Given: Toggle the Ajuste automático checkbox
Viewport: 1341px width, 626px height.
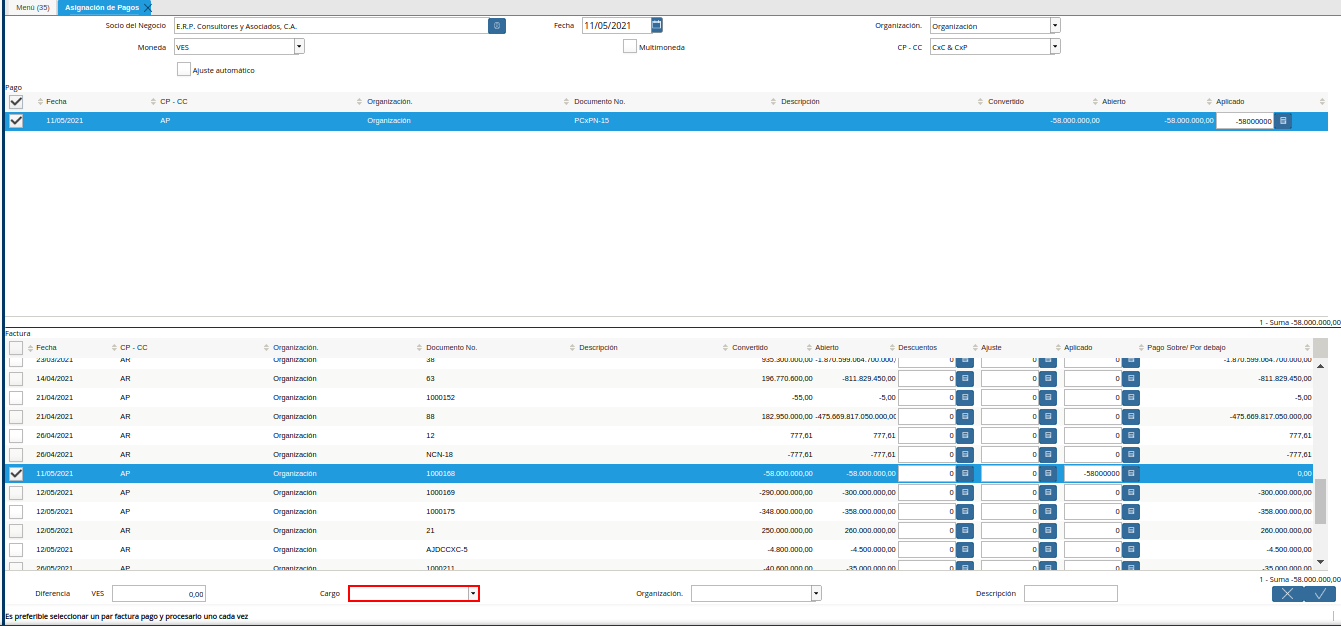Looking at the screenshot, I should (x=184, y=70).
